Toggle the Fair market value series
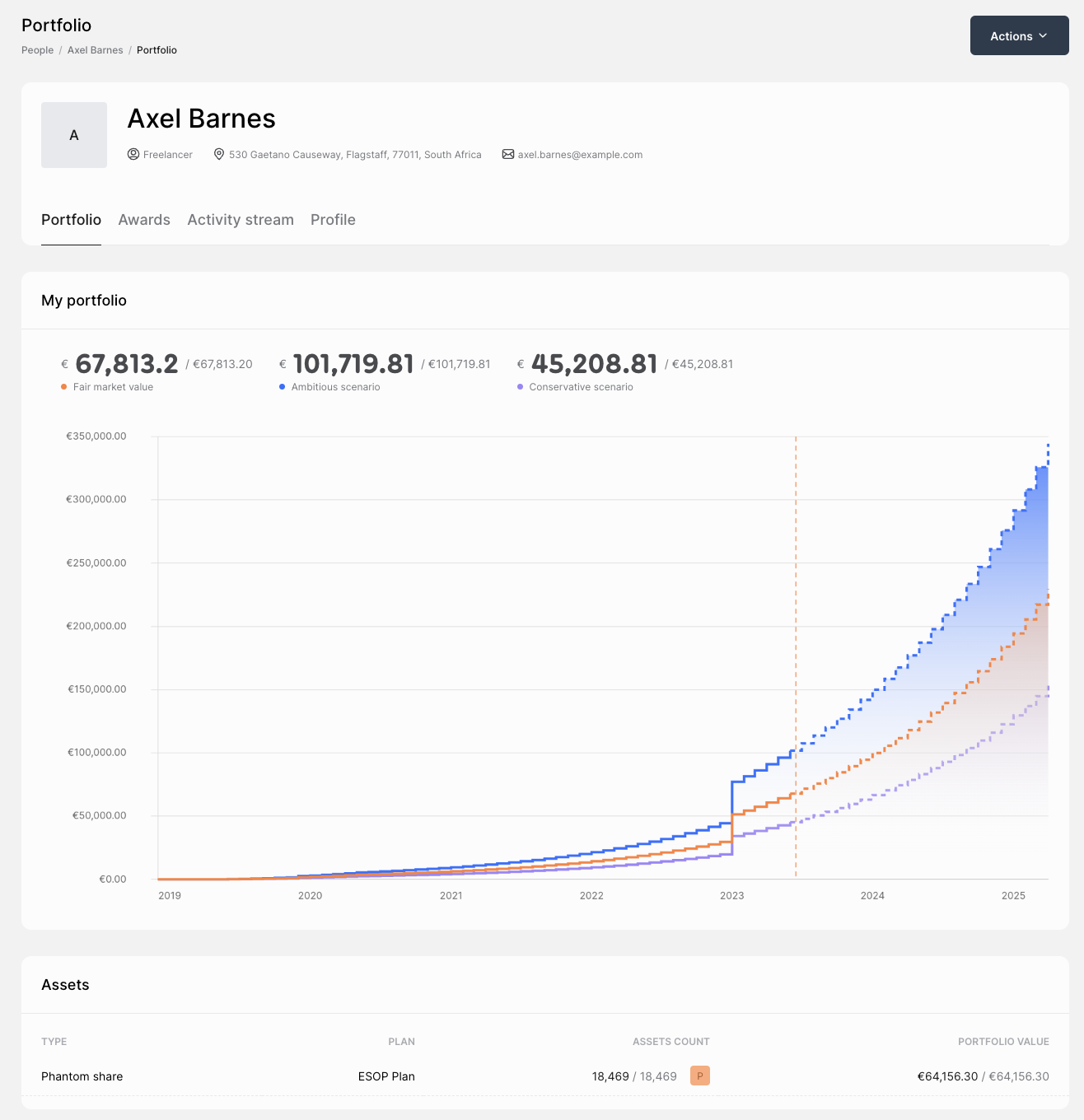The height and width of the screenshot is (1120, 1084). tap(107, 386)
